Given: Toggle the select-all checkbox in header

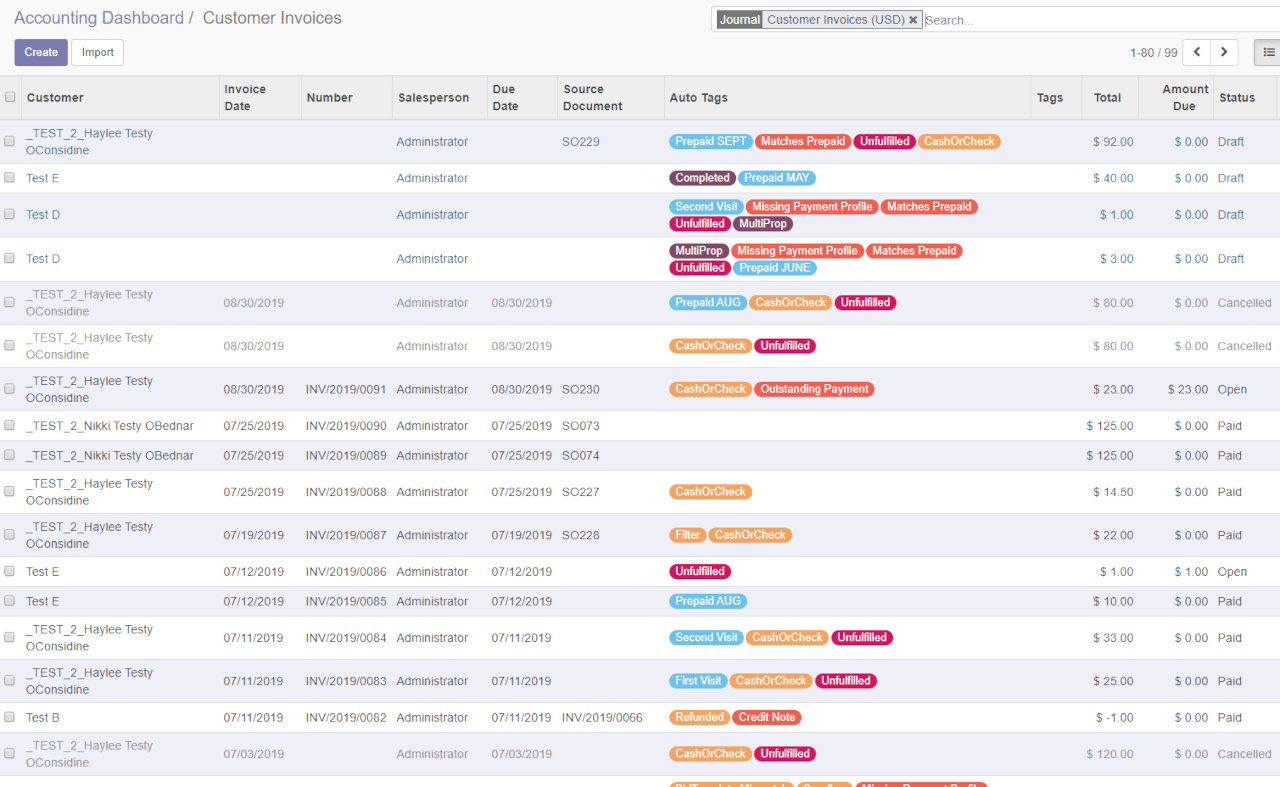Looking at the screenshot, I should pos(10,97).
